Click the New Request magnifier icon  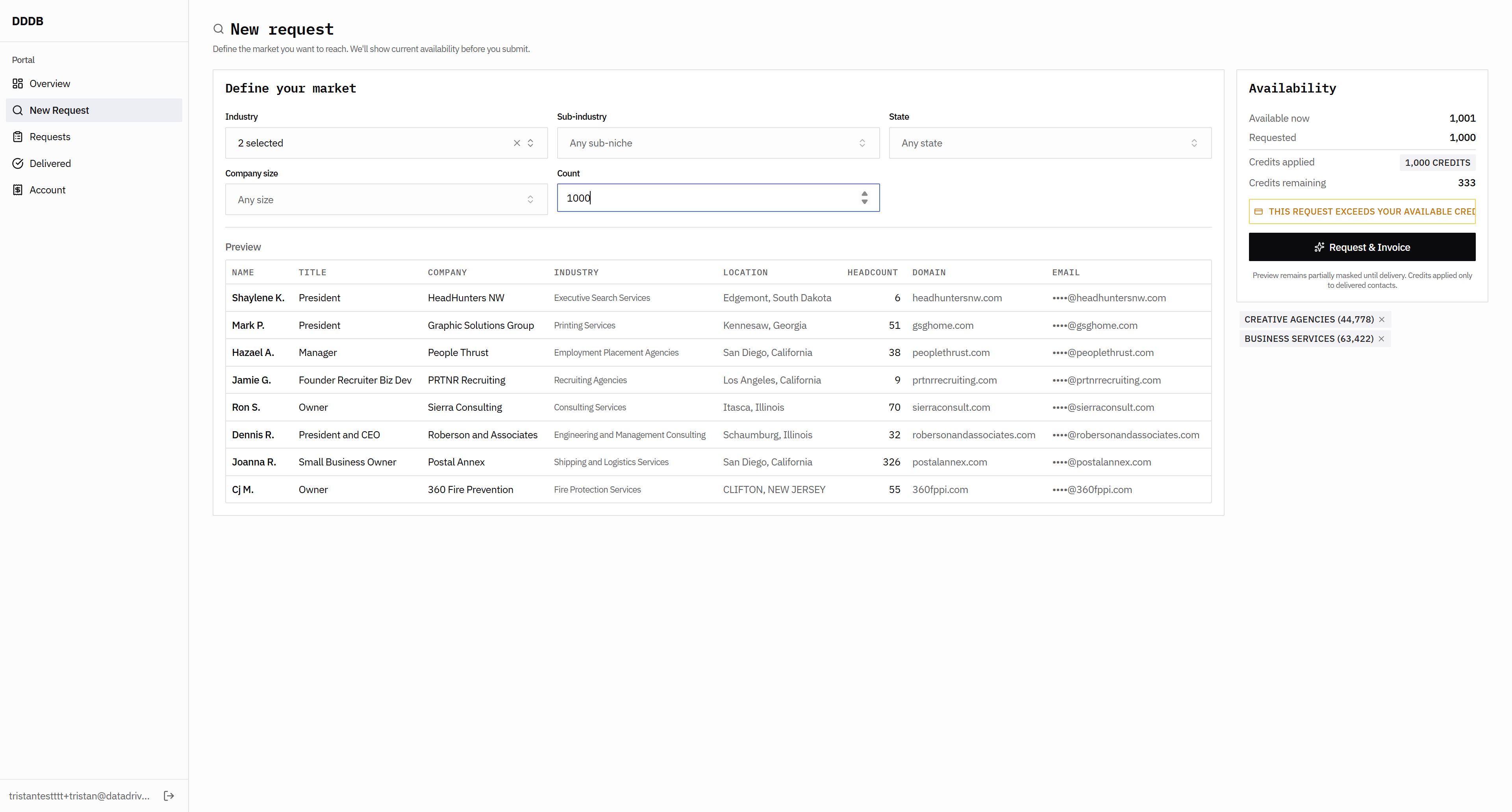[x=18, y=110]
